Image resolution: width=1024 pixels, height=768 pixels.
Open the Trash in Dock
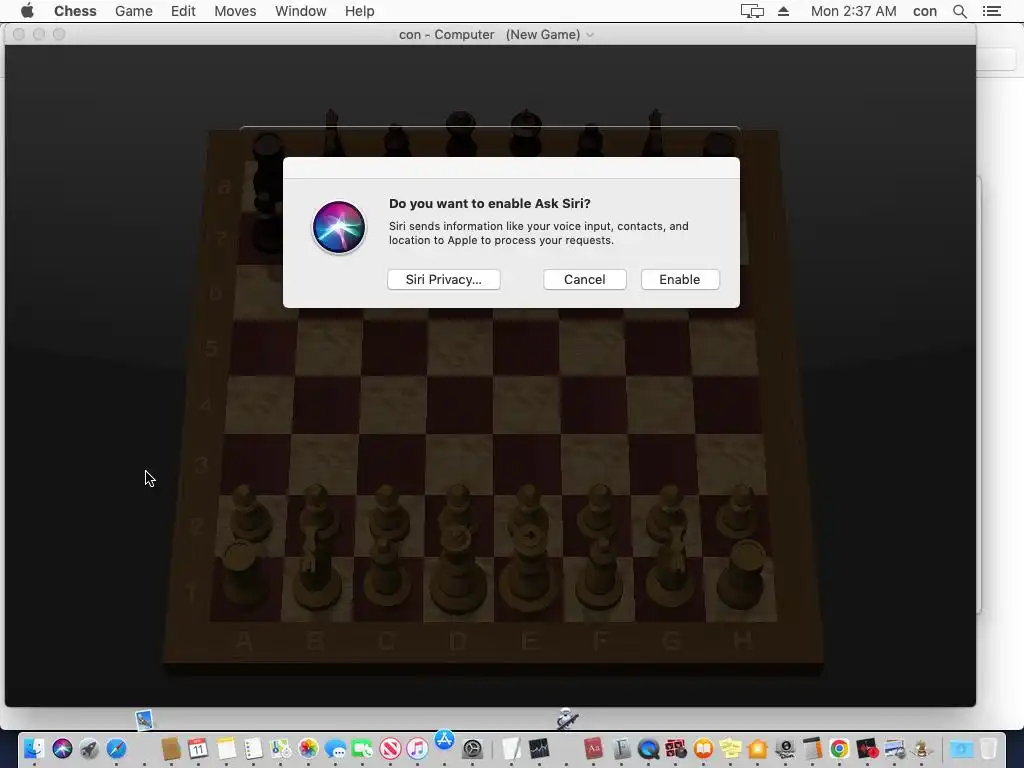pos(989,748)
